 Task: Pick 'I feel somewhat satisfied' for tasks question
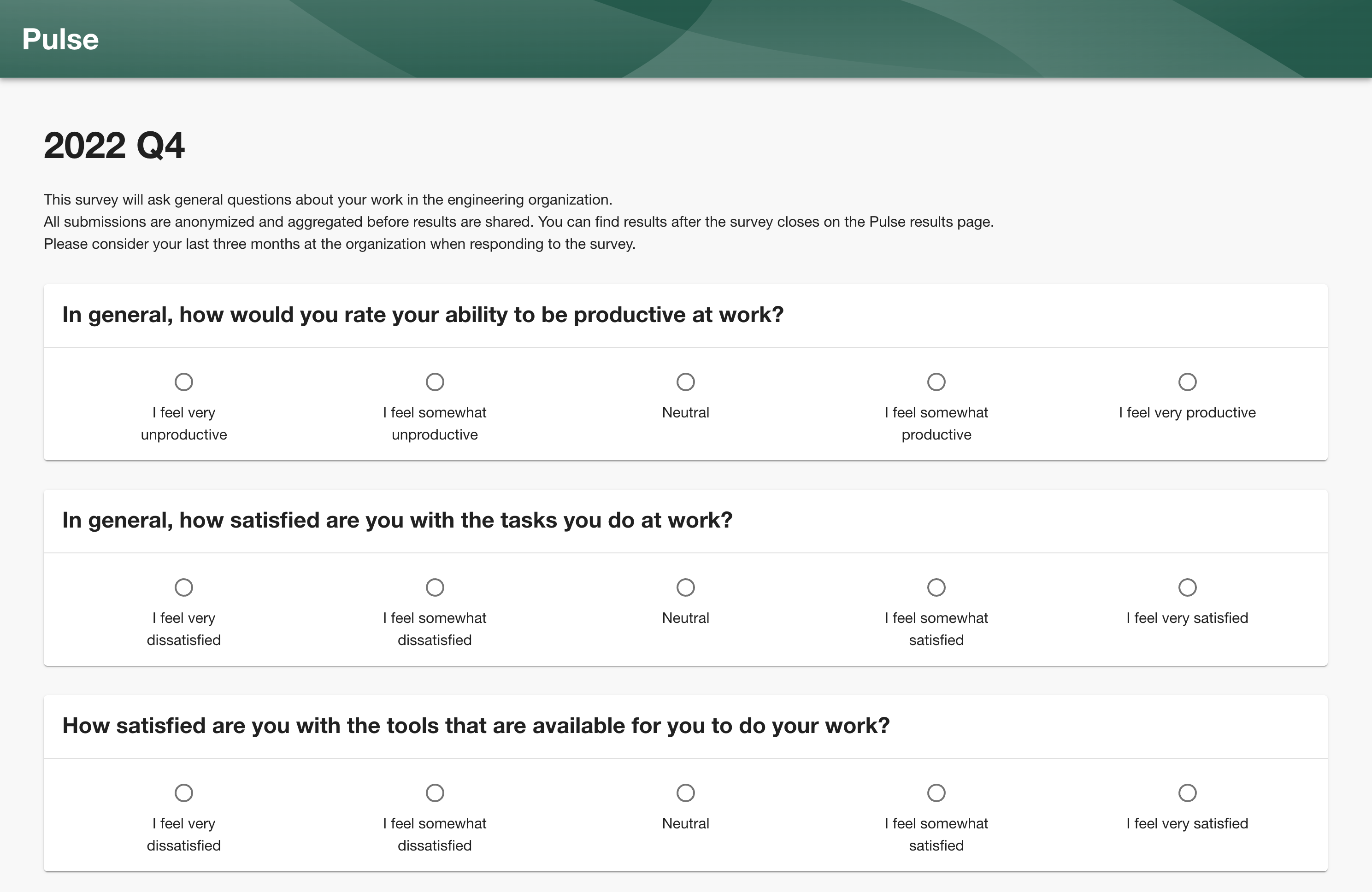(936, 587)
